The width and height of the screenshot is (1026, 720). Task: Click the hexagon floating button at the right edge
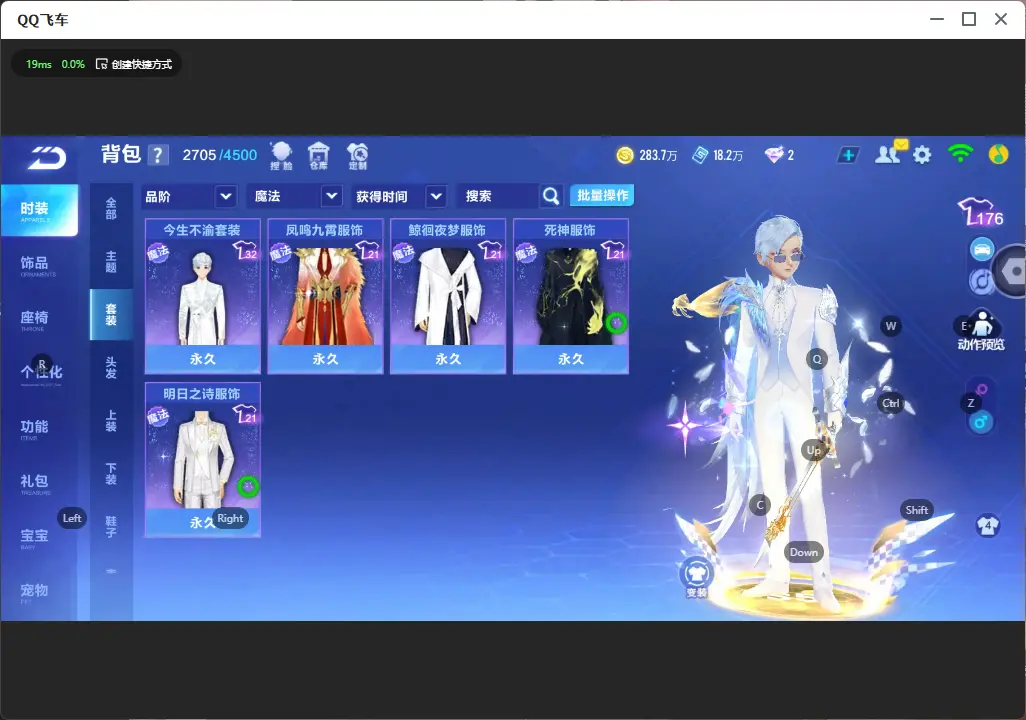[x=1011, y=271]
